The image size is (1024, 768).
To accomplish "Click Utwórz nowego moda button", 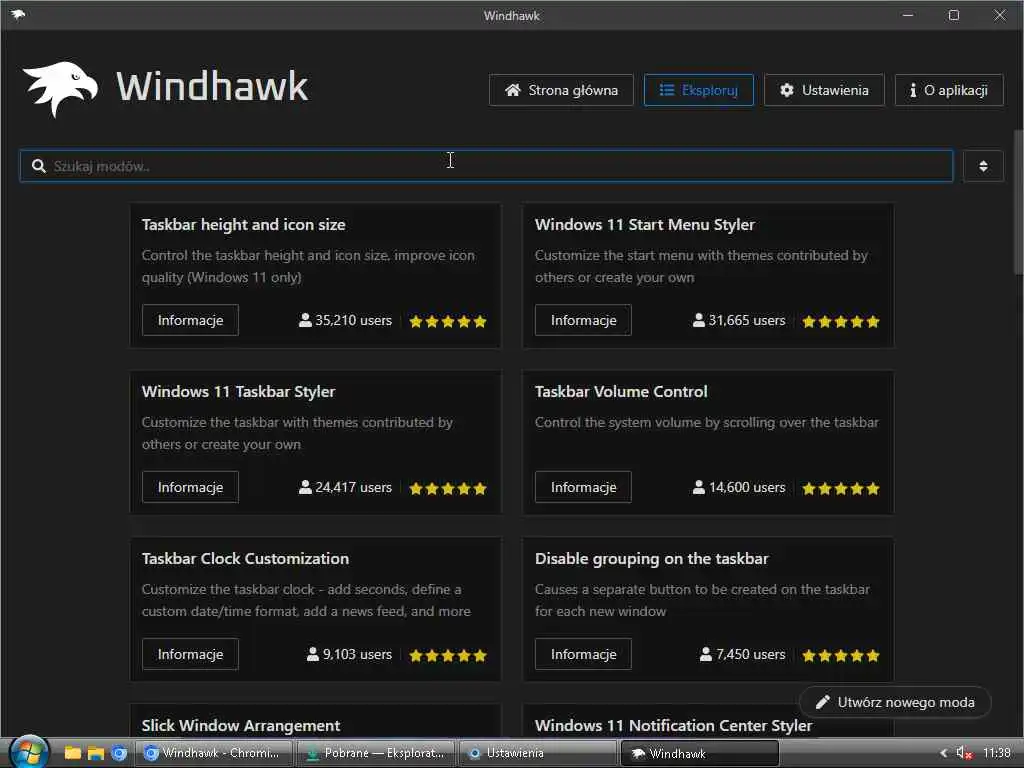I will tap(895, 703).
